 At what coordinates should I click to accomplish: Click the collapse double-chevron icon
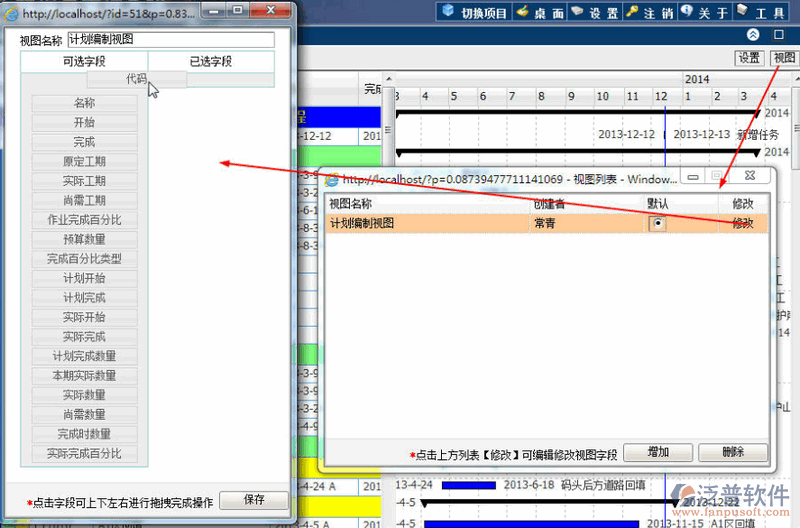pyautogui.click(x=753, y=35)
